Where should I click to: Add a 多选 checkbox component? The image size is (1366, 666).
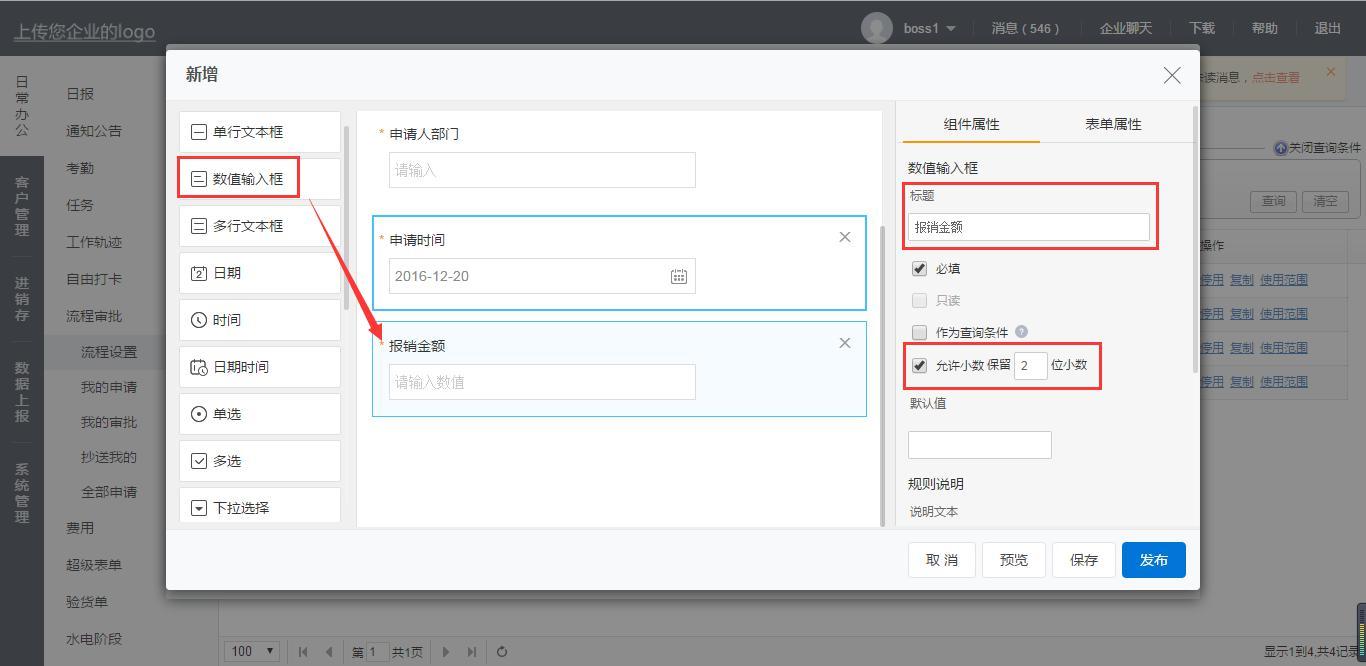click(x=259, y=461)
